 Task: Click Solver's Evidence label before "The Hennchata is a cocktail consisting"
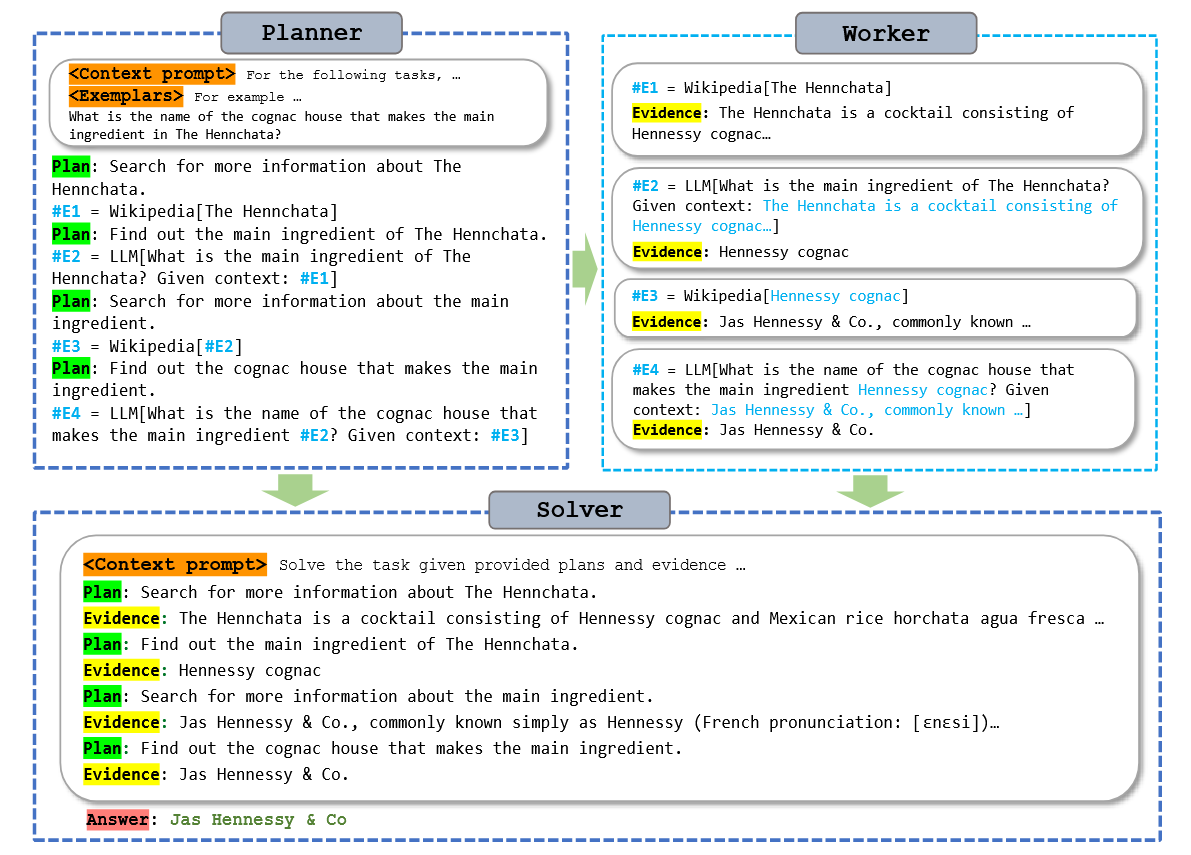(x=122, y=618)
